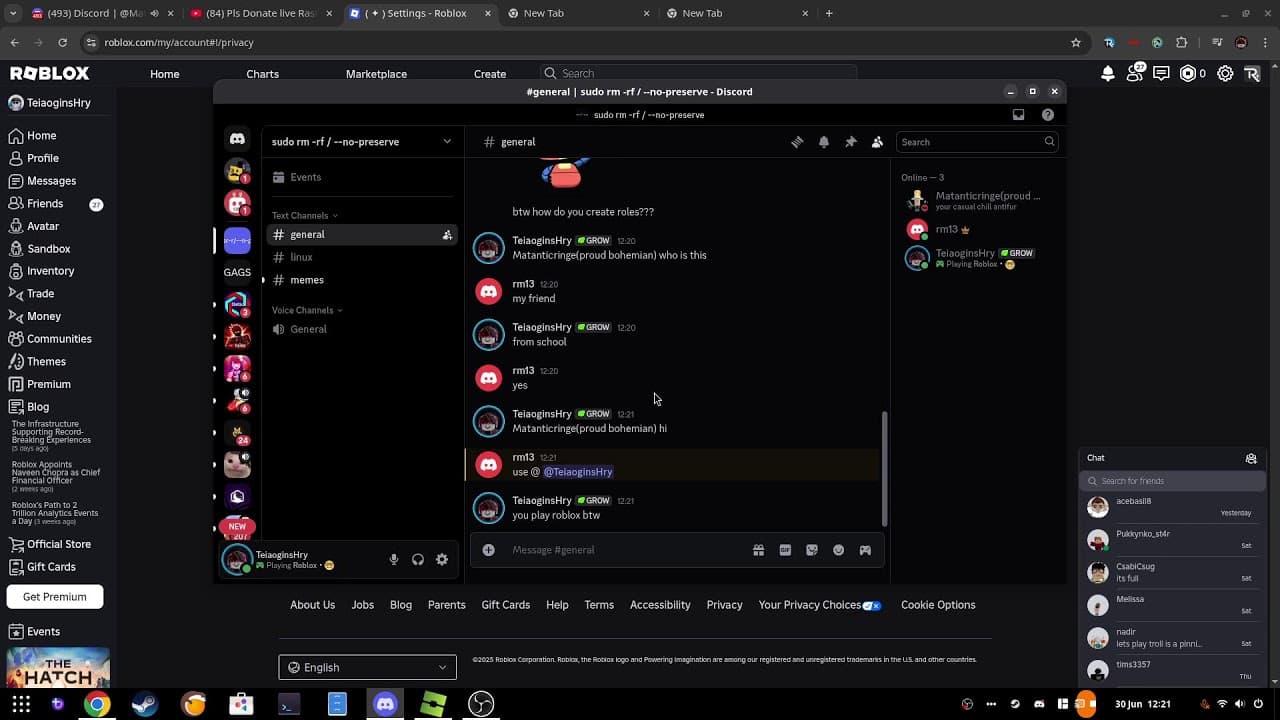Open rm13 in the member list
The height and width of the screenshot is (720, 1280).
pos(975,229)
